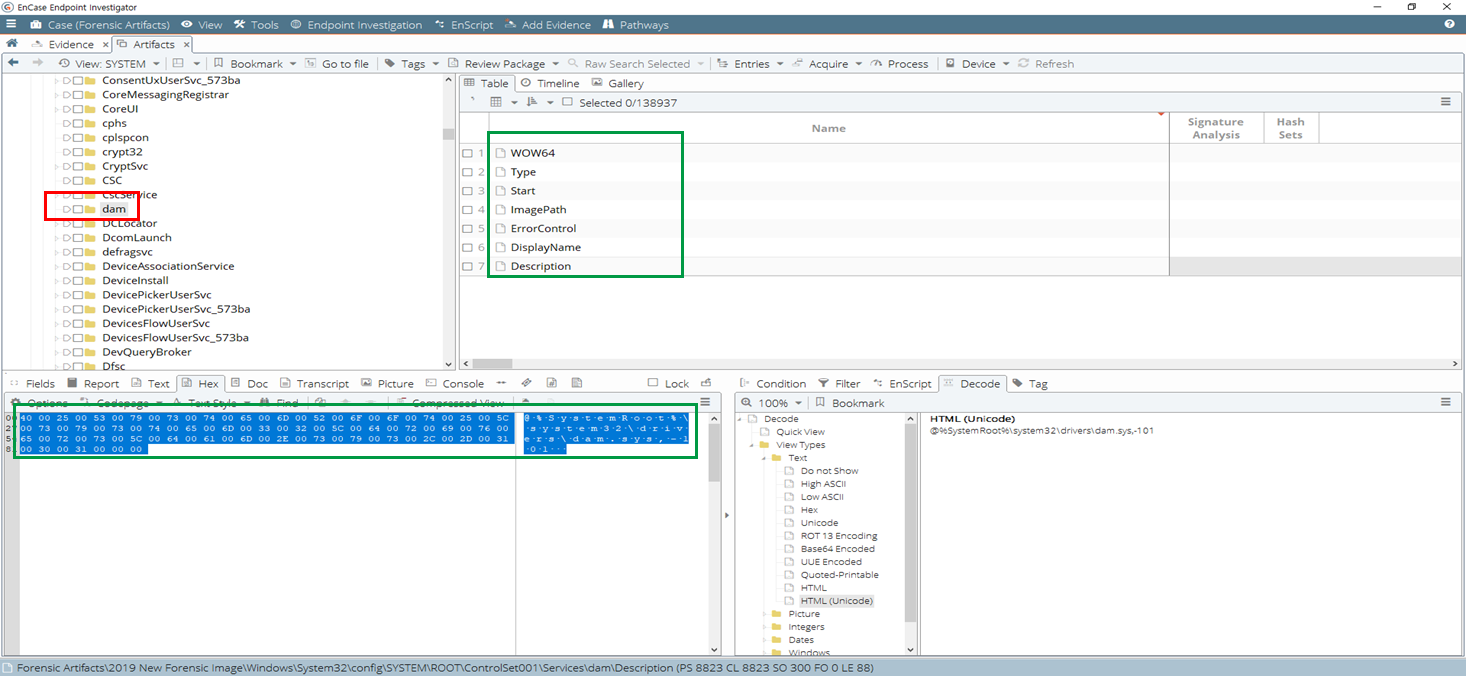
Task: Open the split-pane layout dropdown
Action: click(185, 63)
